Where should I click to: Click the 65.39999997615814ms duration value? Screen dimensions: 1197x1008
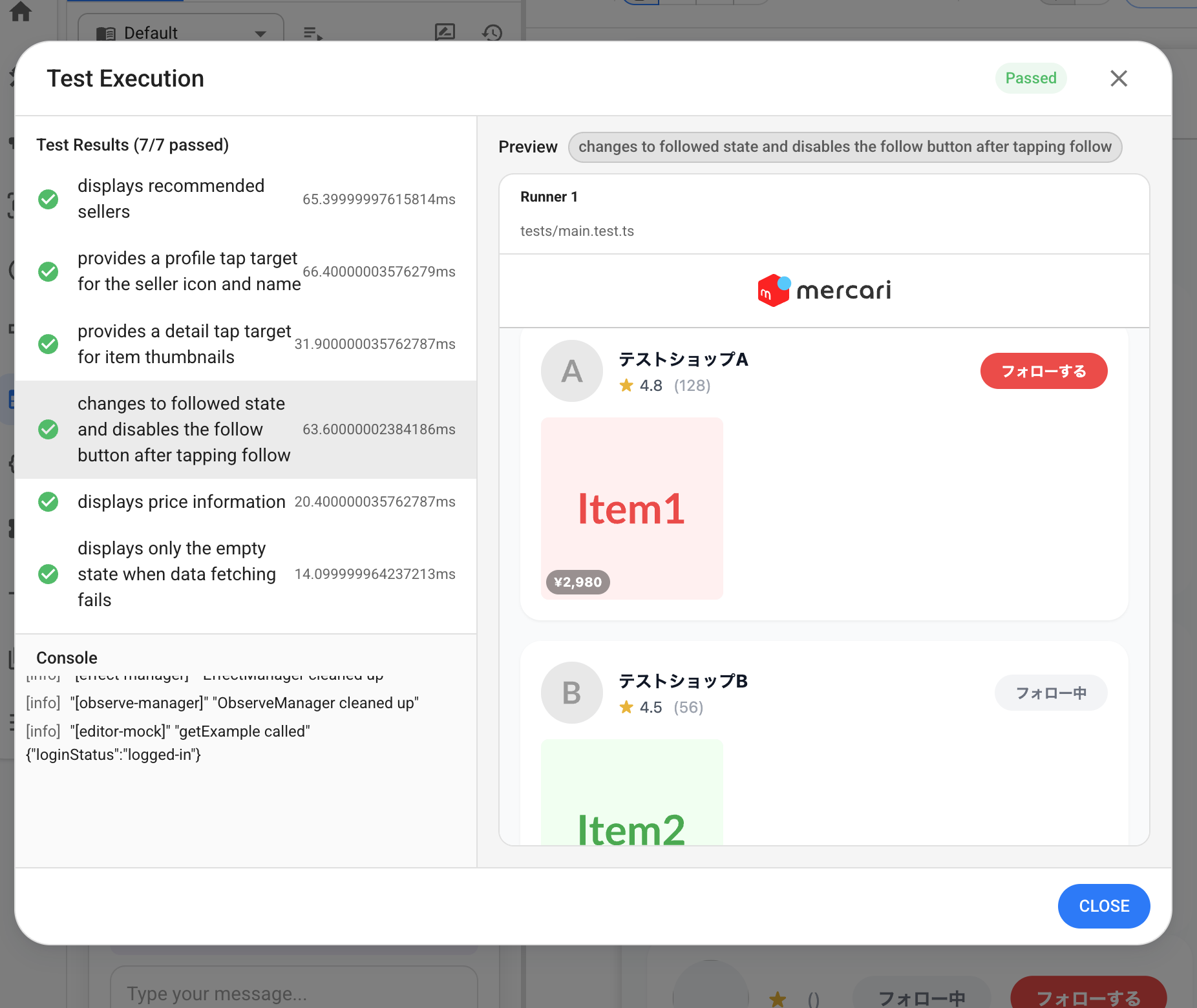[x=379, y=199]
